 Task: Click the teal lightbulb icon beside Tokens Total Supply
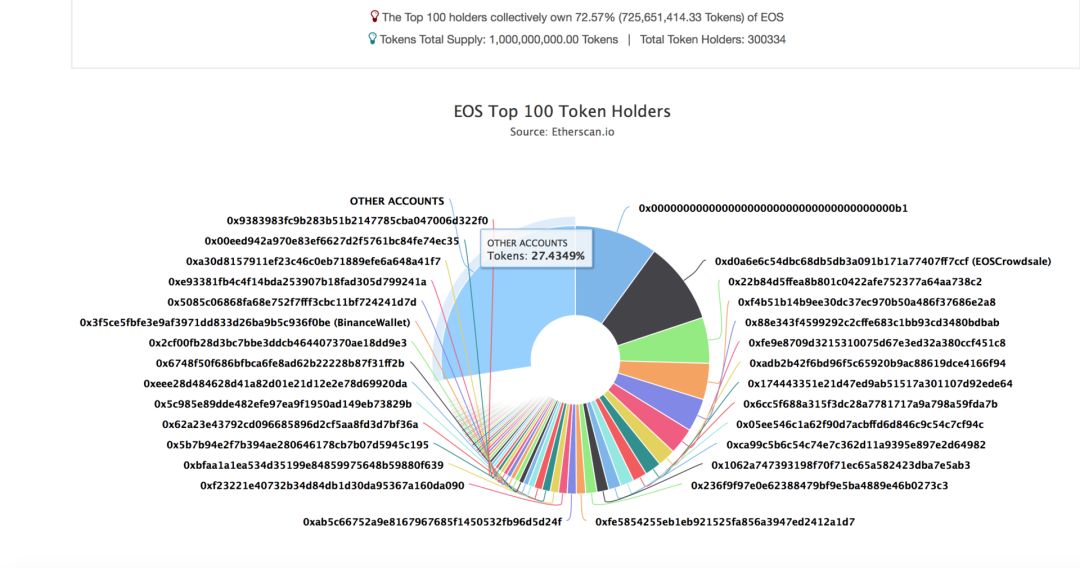pyautogui.click(x=373, y=39)
